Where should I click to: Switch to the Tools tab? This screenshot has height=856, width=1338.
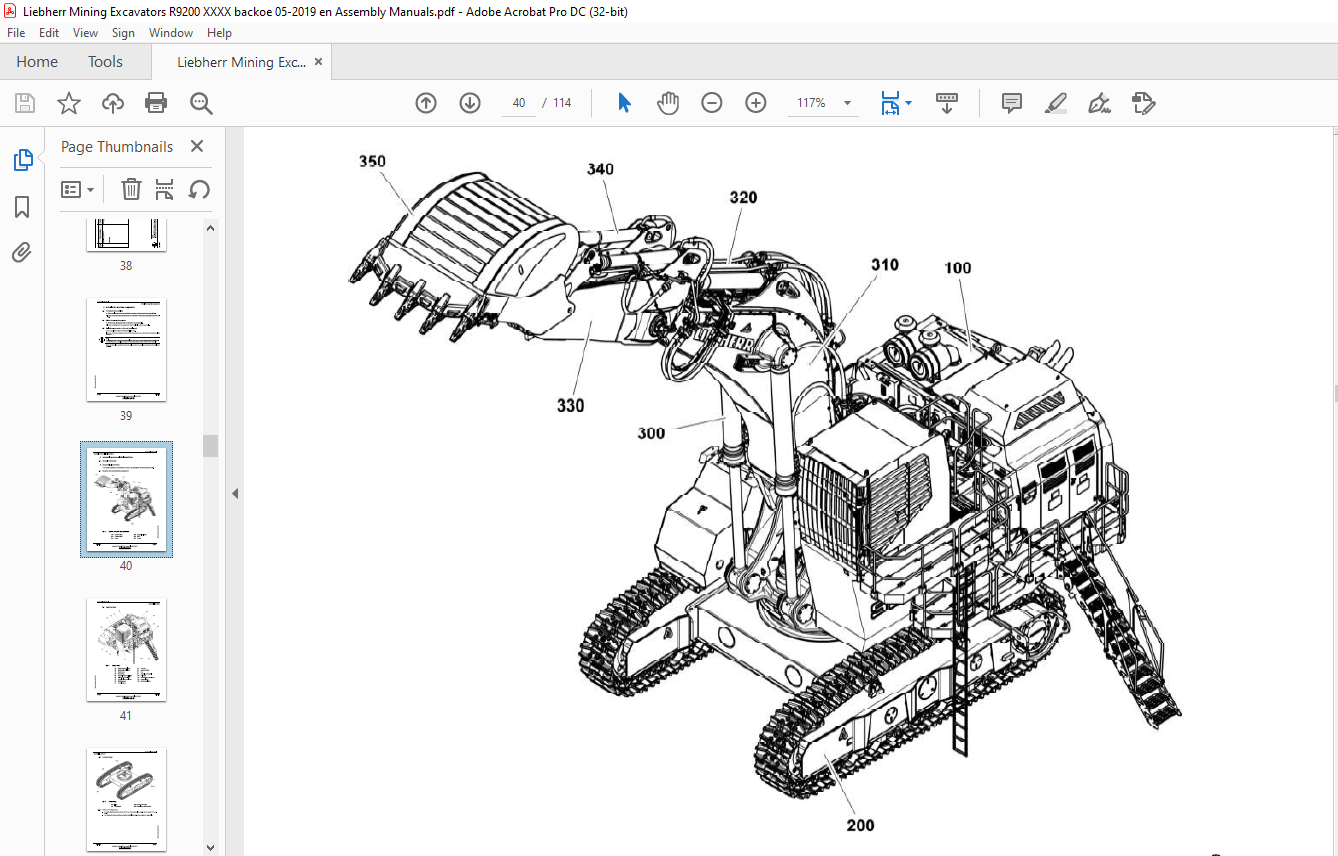click(x=105, y=62)
